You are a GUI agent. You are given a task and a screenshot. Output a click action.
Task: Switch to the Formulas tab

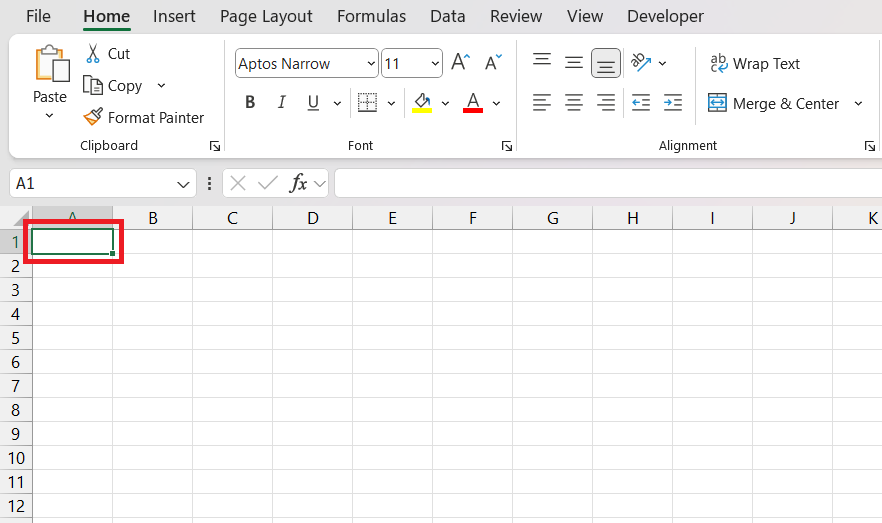coord(371,16)
